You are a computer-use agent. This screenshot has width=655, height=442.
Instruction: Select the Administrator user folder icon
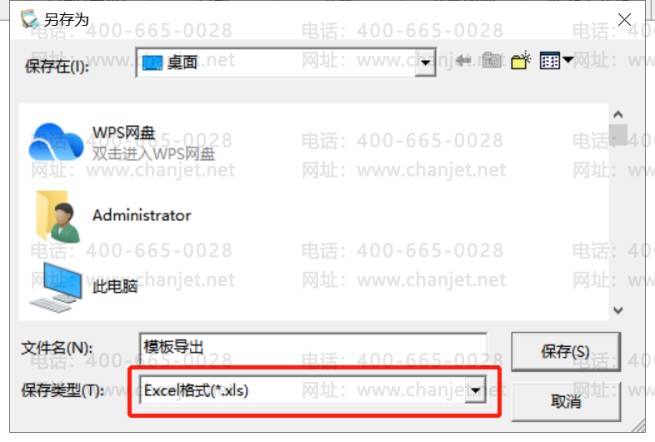pos(58,216)
